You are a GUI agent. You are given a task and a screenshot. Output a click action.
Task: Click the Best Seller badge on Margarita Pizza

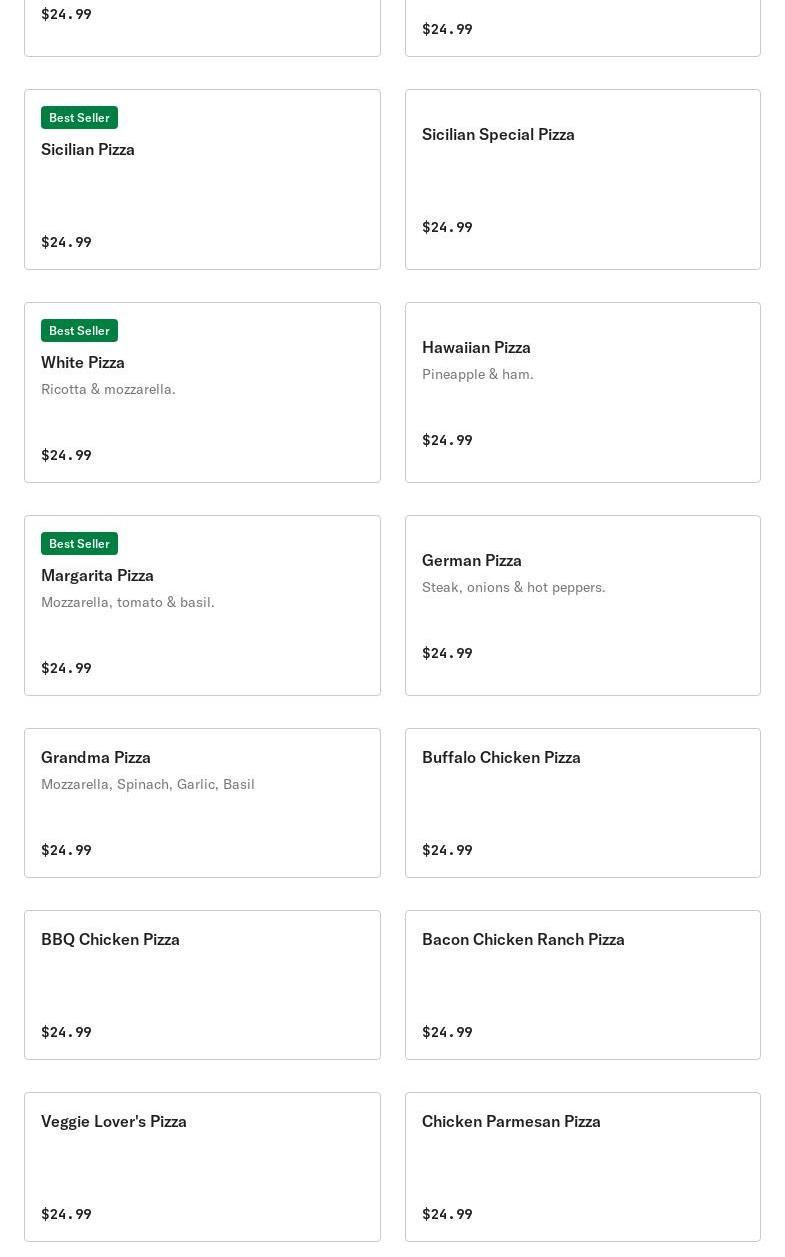pyautogui.click(x=79, y=544)
